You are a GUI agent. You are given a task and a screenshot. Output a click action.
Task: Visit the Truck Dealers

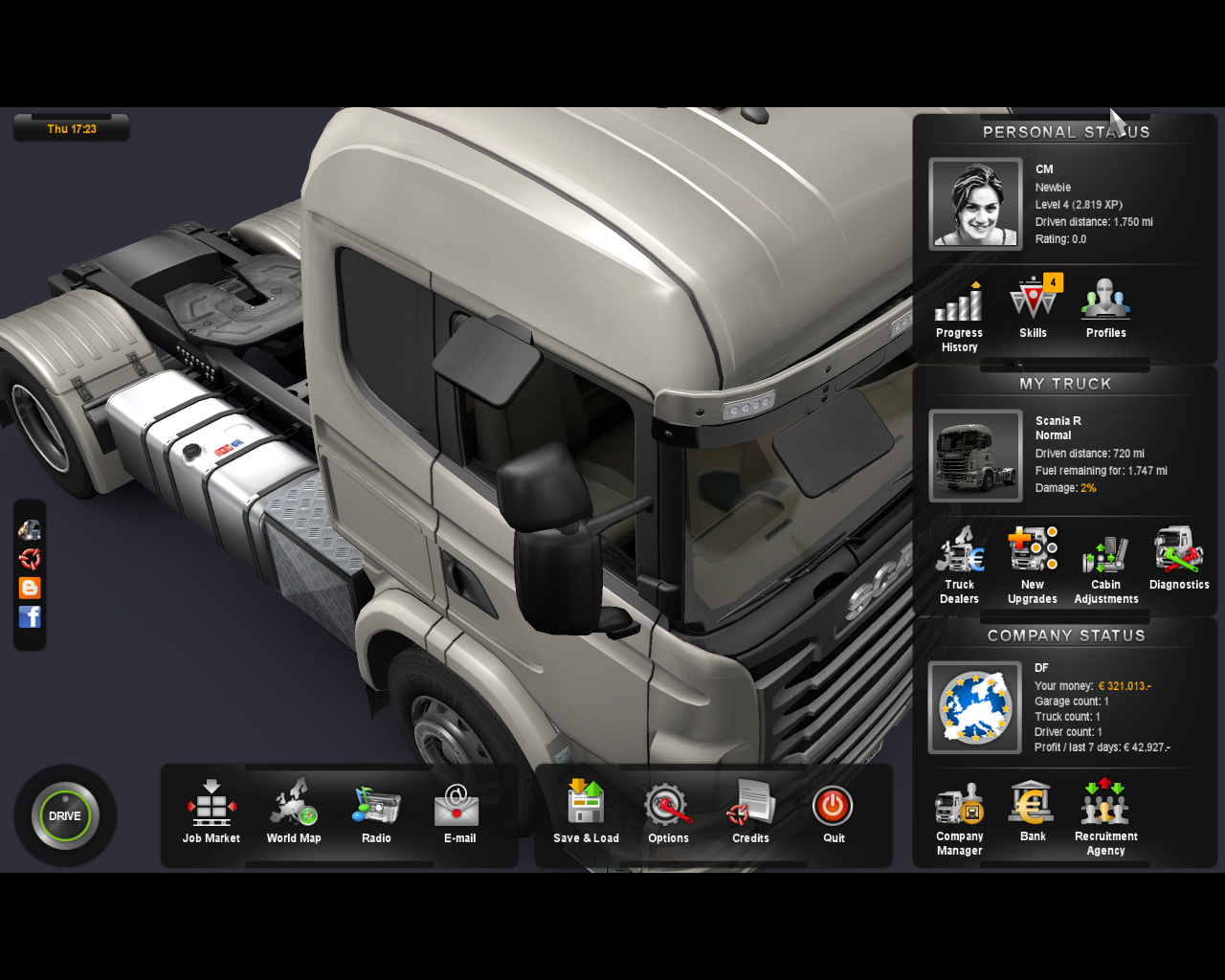[x=959, y=566]
